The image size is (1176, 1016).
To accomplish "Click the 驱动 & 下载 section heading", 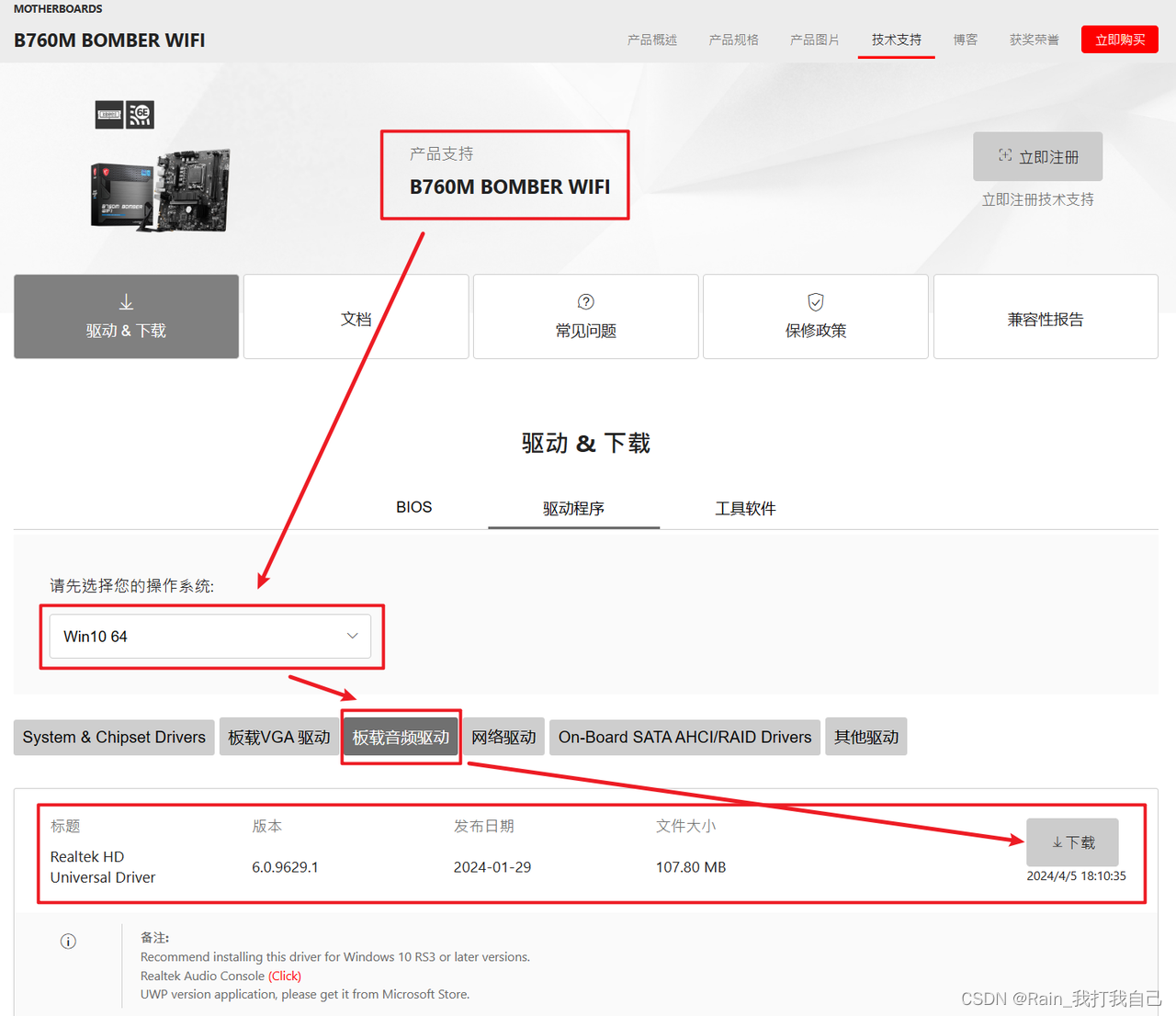I will coord(586,444).
